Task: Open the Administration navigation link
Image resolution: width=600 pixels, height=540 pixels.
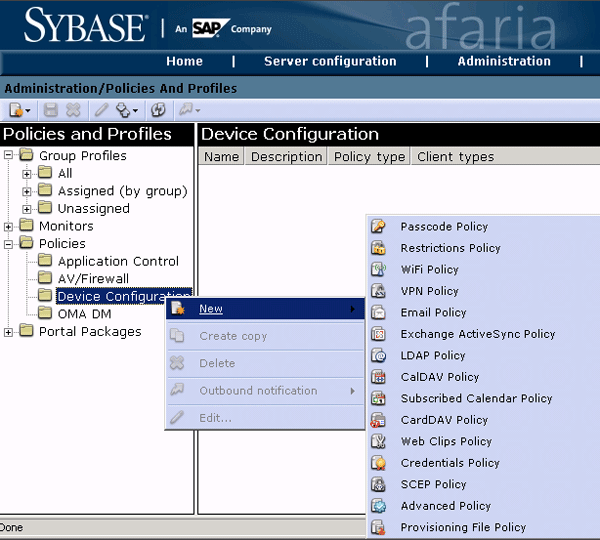Action: (504, 61)
